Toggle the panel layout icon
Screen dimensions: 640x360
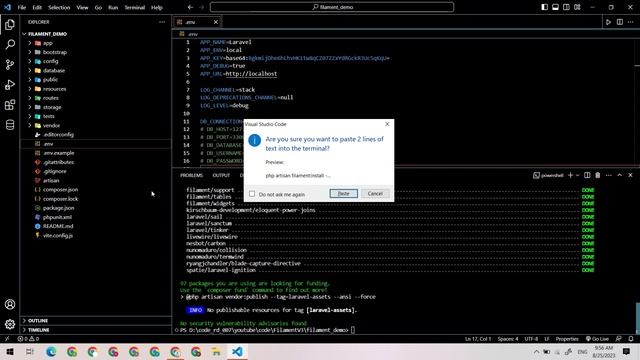click(x=556, y=7)
